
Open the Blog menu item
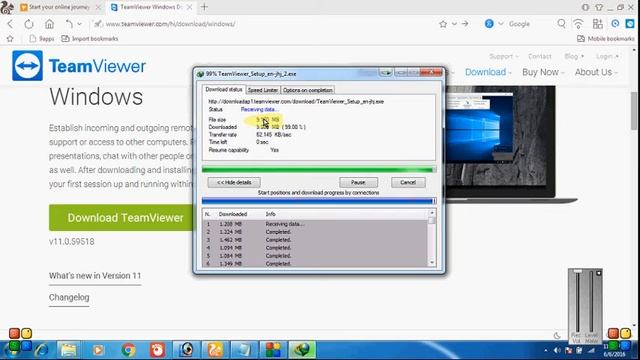(x=573, y=56)
